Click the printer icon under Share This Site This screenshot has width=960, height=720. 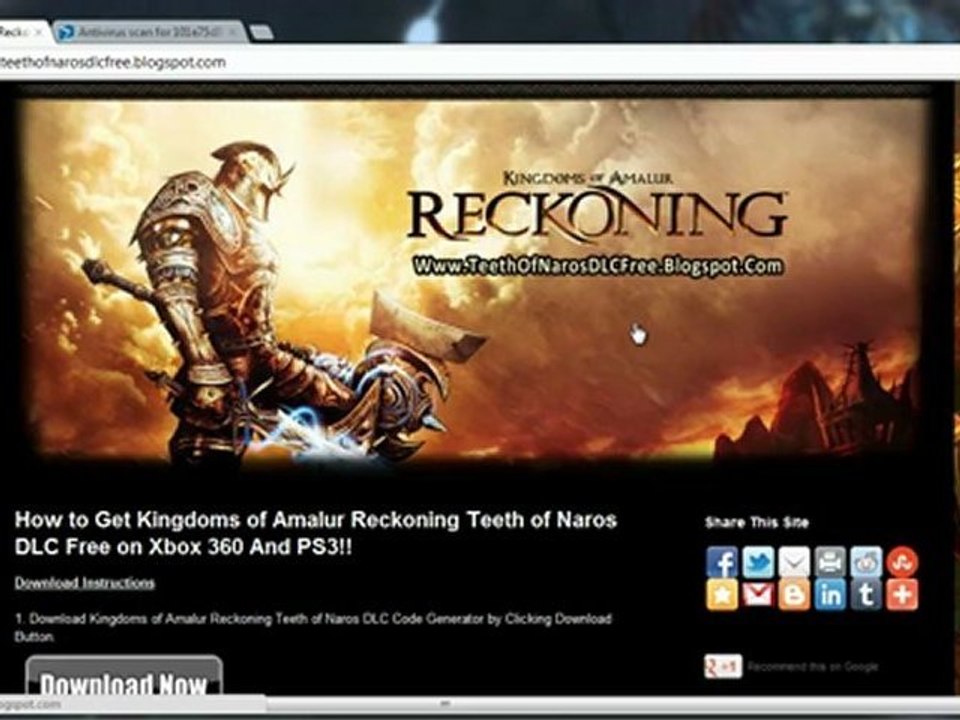830,562
